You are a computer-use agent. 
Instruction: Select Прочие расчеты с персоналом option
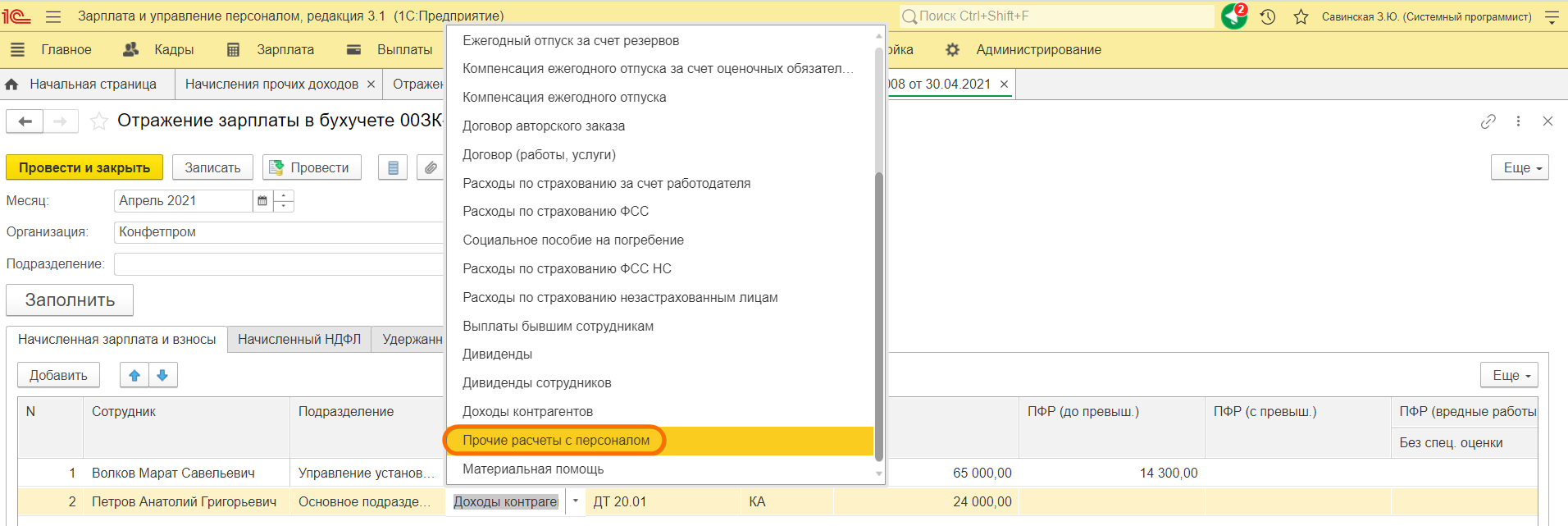[x=660, y=441]
